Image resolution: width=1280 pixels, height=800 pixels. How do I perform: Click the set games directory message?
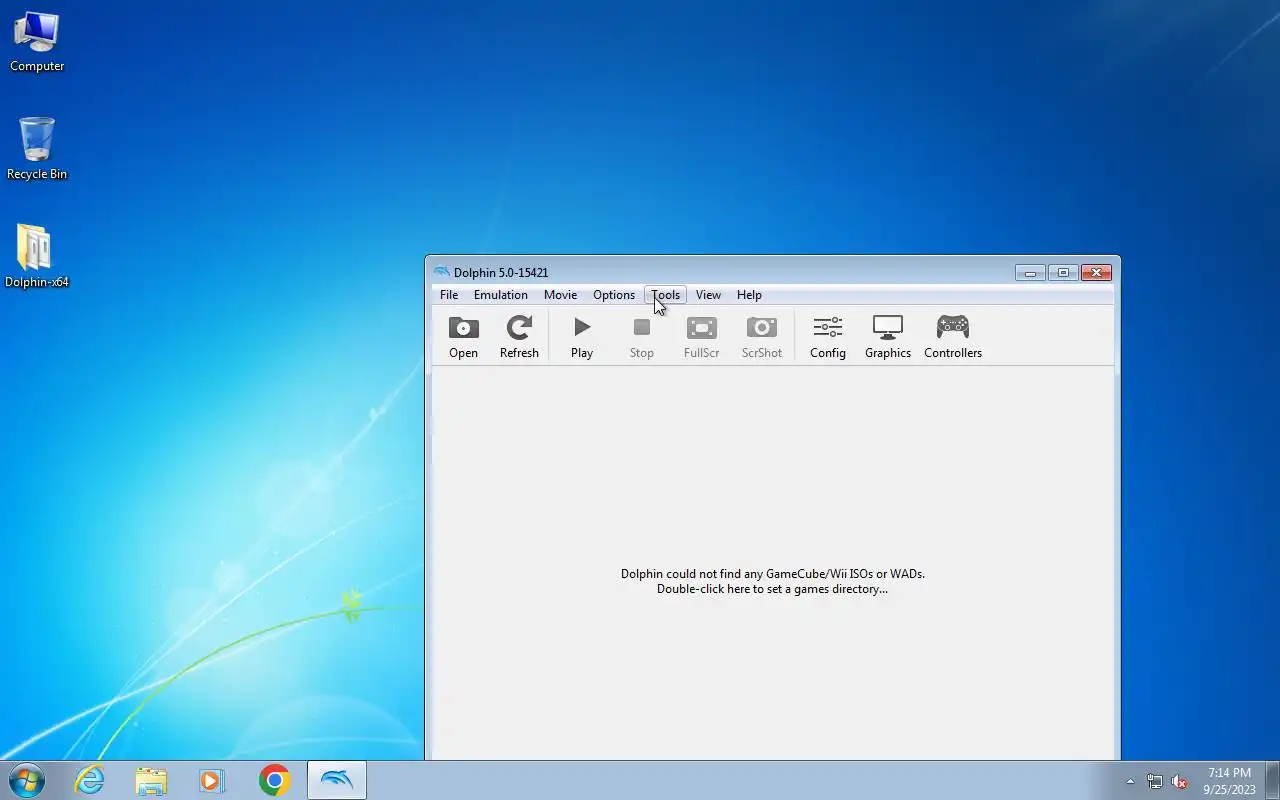772,581
